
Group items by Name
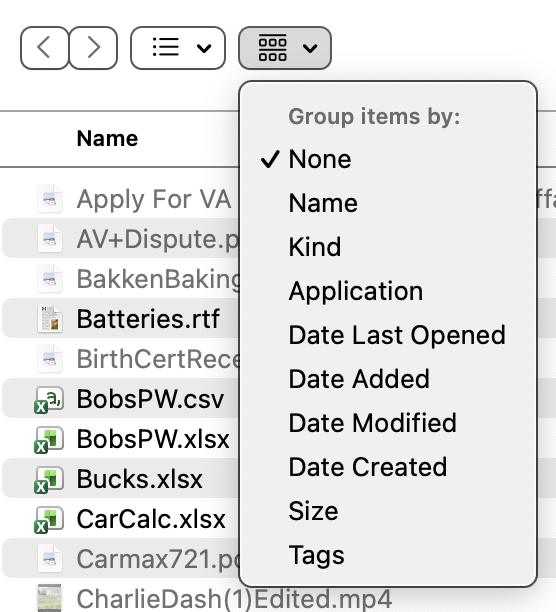[323, 203]
